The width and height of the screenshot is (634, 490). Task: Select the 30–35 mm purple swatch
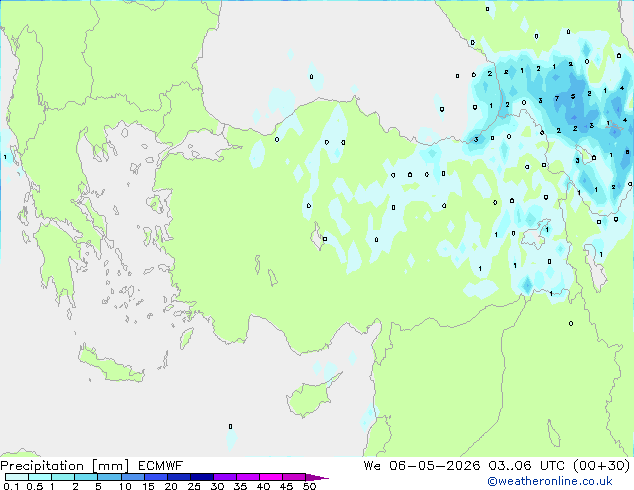225,477
